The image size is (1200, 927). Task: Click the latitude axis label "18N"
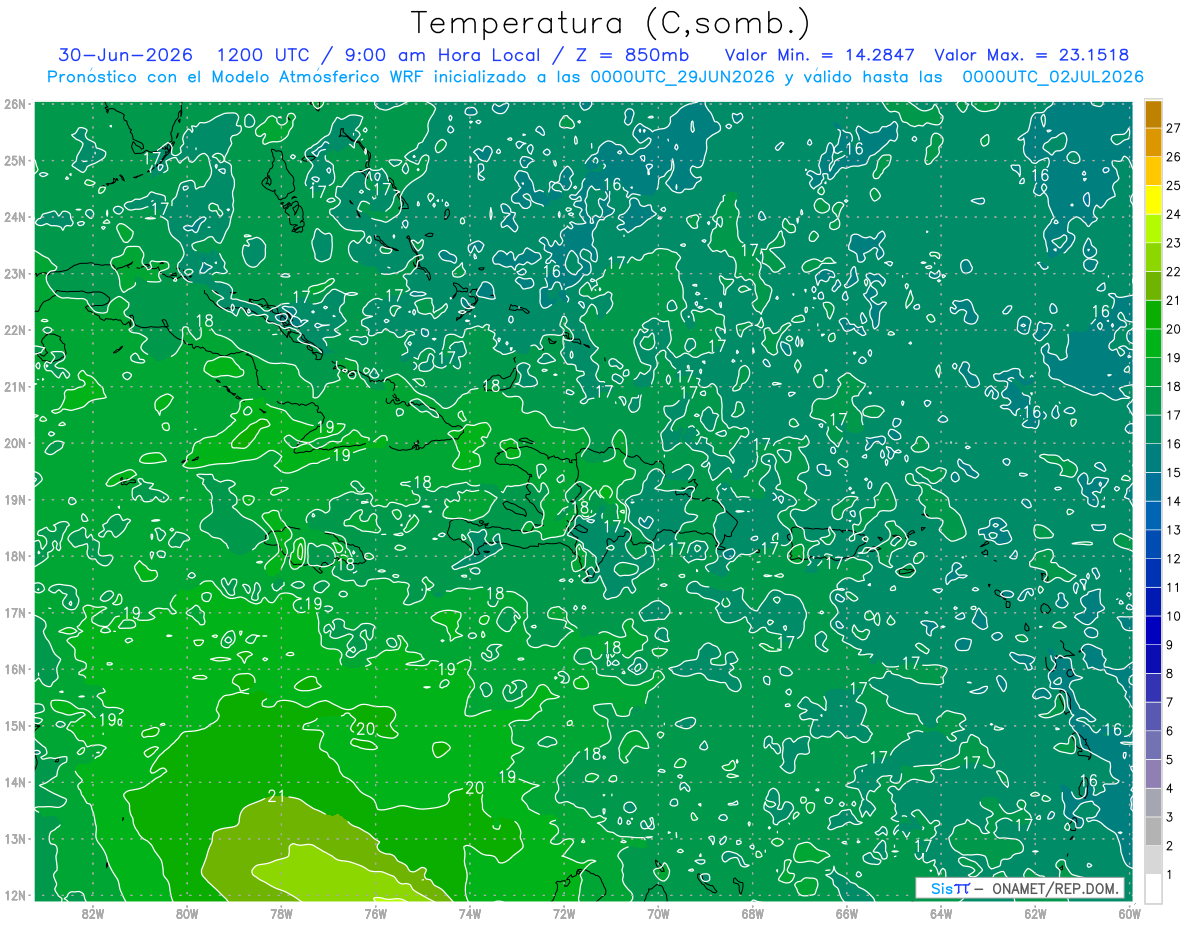[x=15, y=556]
